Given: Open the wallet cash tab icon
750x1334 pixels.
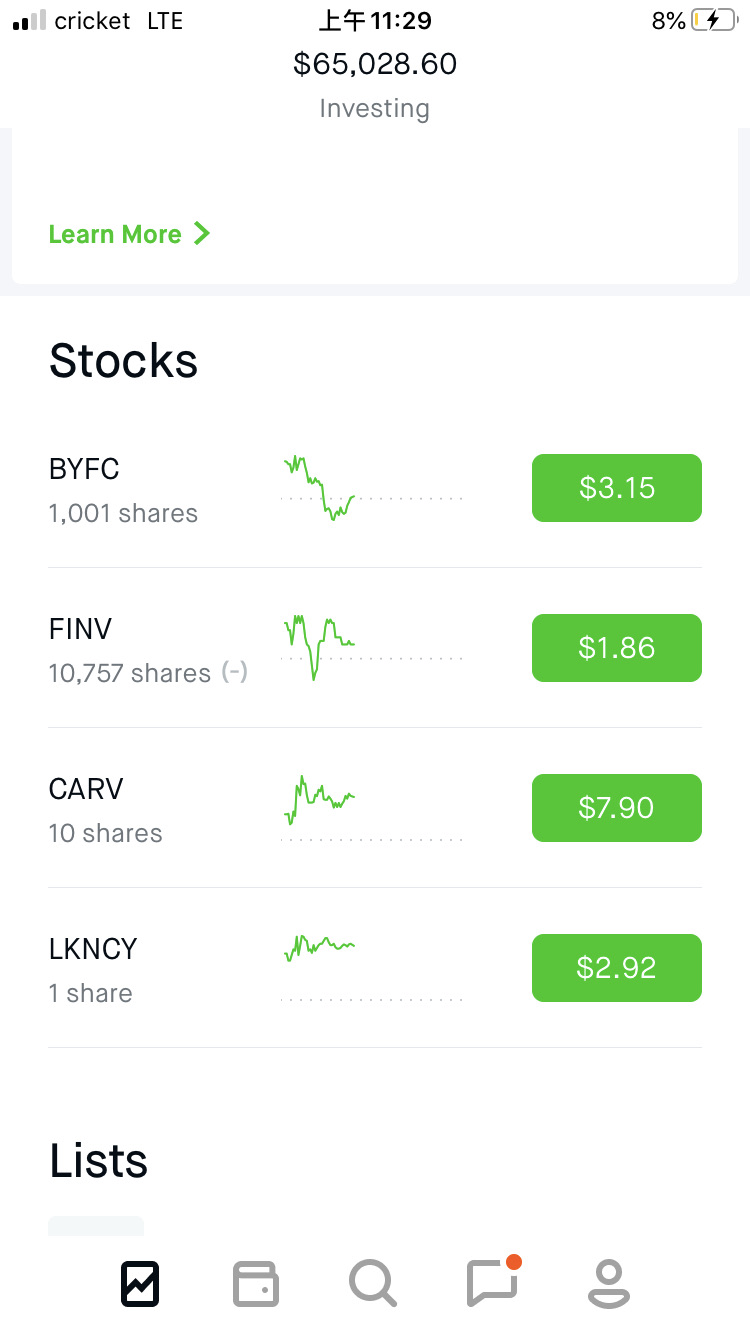Looking at the screenshot, I should click(x=256, y=1284).
